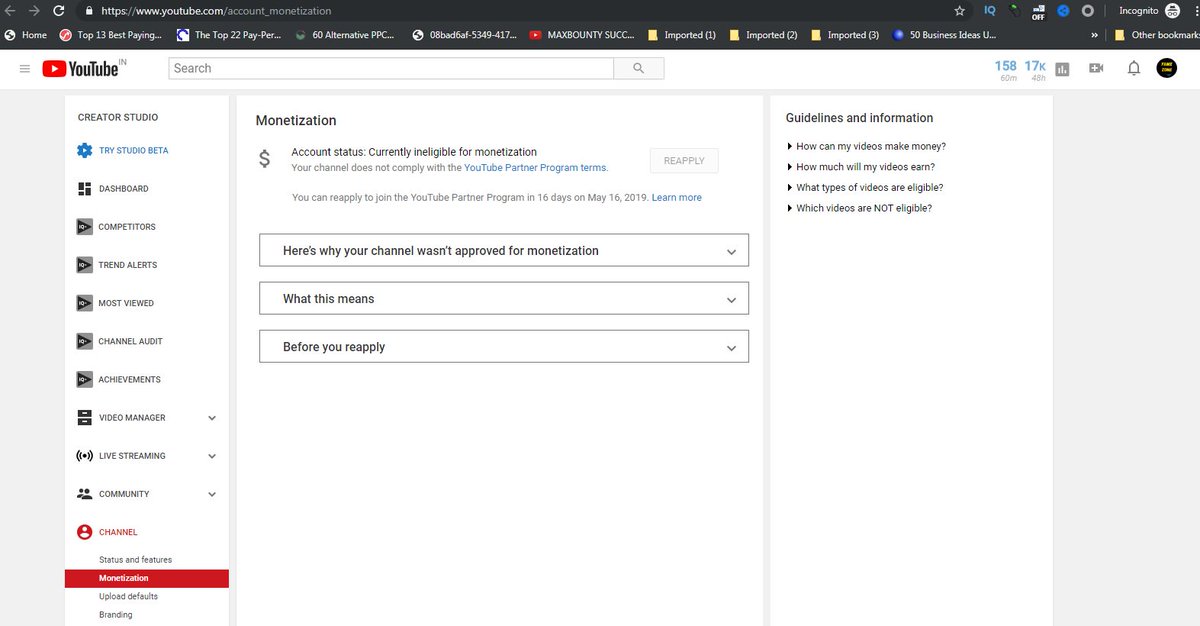Expand the "Before you reapply" section
This screenshot has height=626, width=1200.
point(504,347)
